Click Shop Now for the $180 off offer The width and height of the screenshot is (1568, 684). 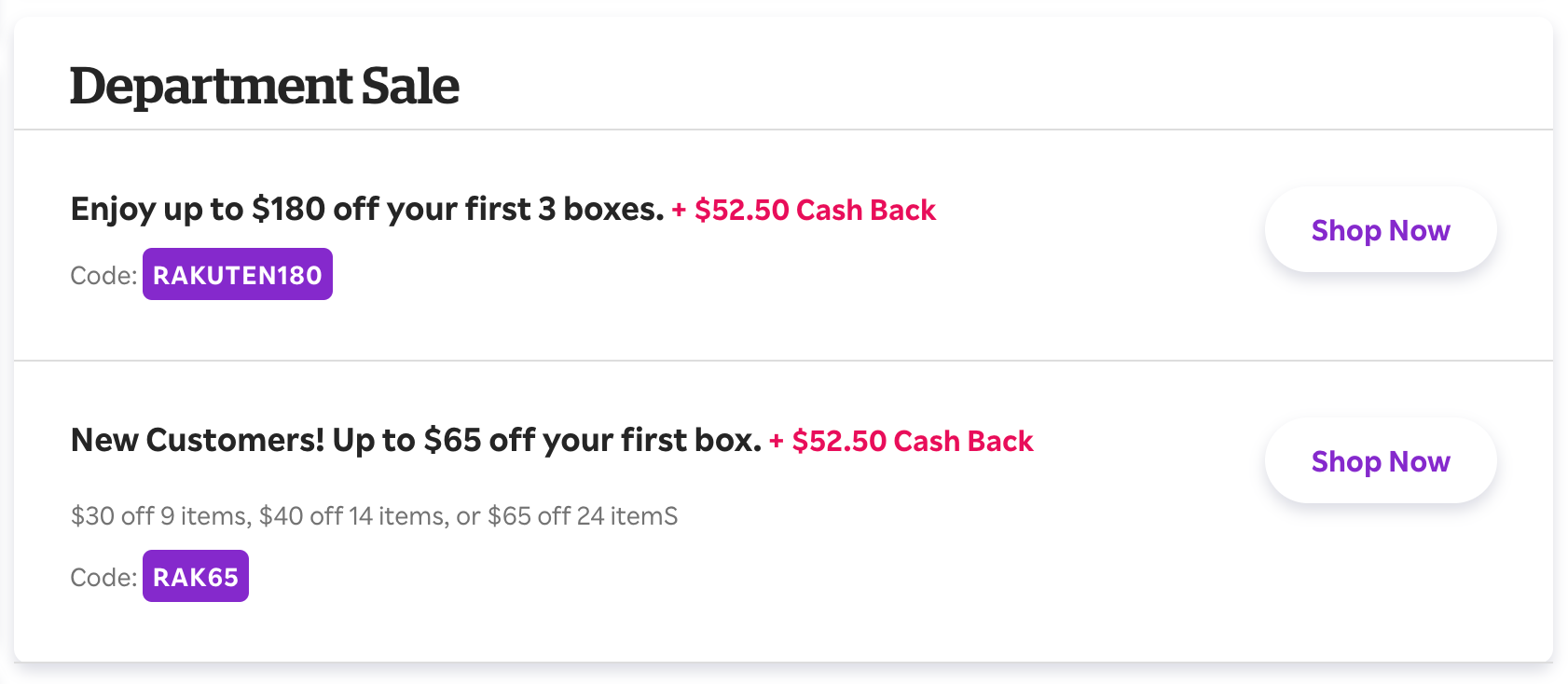click(x=1380, y=230)
